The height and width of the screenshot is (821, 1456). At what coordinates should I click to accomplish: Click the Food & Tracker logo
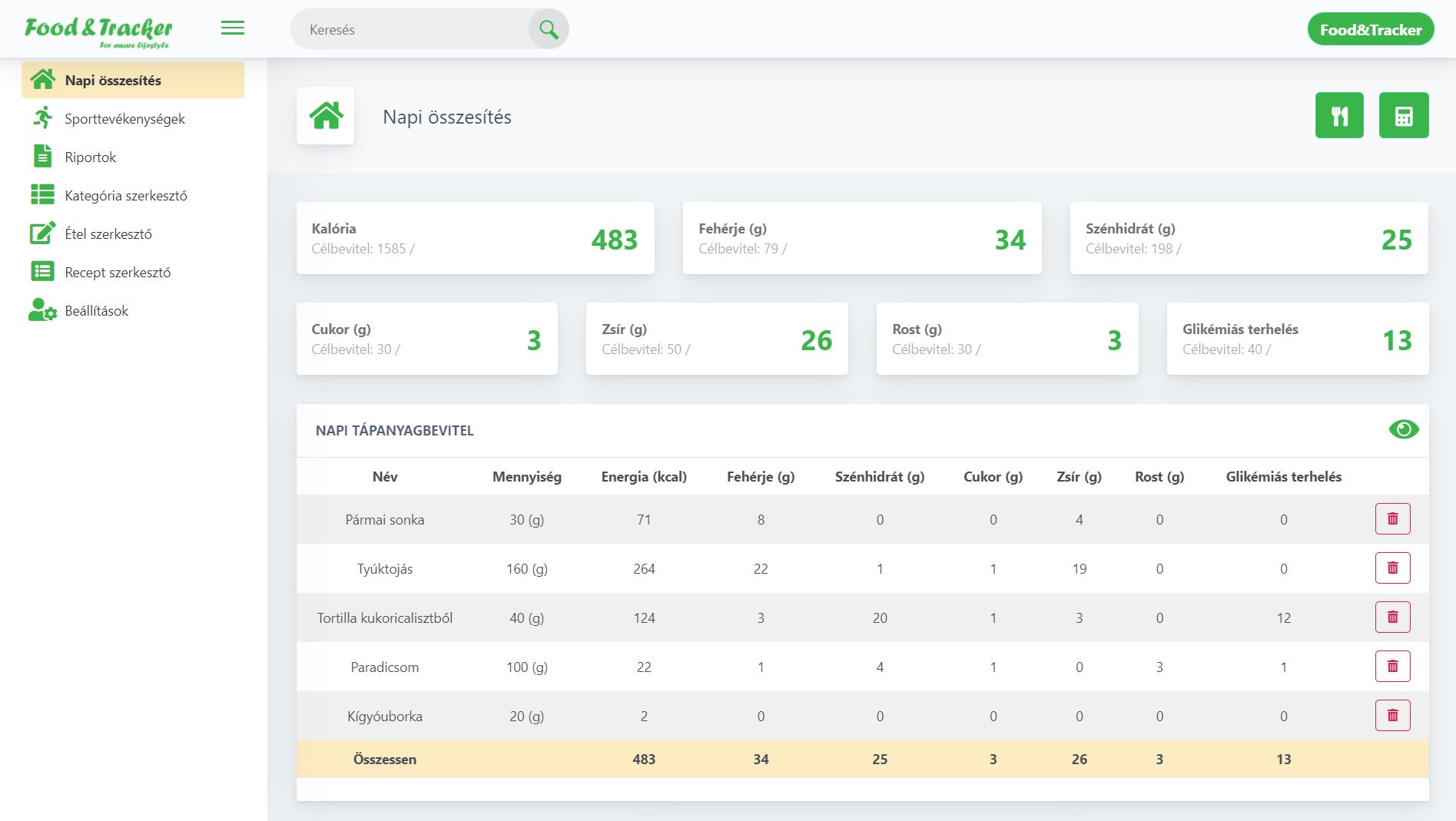[x=98, y=32]
